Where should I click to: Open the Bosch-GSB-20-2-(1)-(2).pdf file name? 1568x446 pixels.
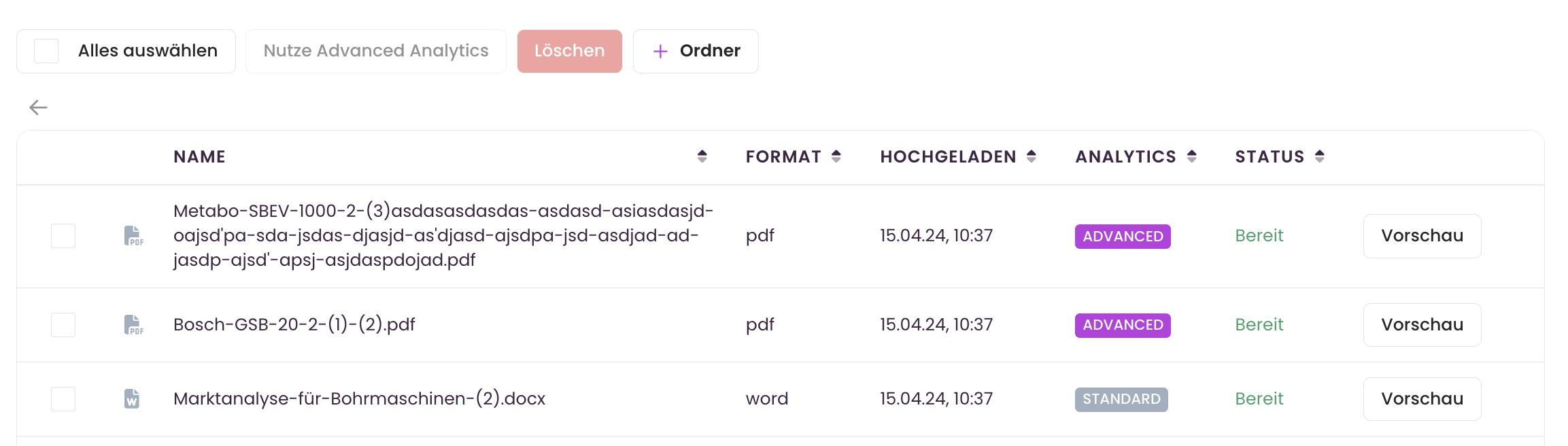click(294, 325)
